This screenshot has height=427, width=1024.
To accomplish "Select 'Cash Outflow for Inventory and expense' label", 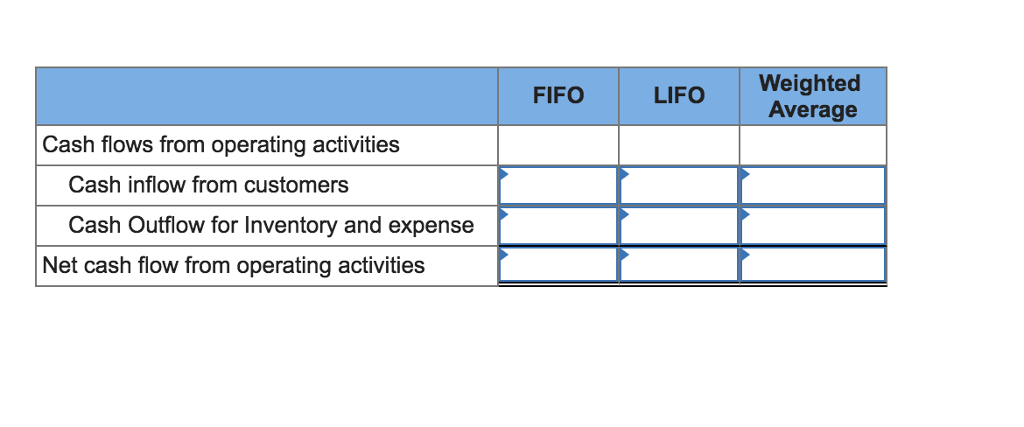I will (271, 225).
